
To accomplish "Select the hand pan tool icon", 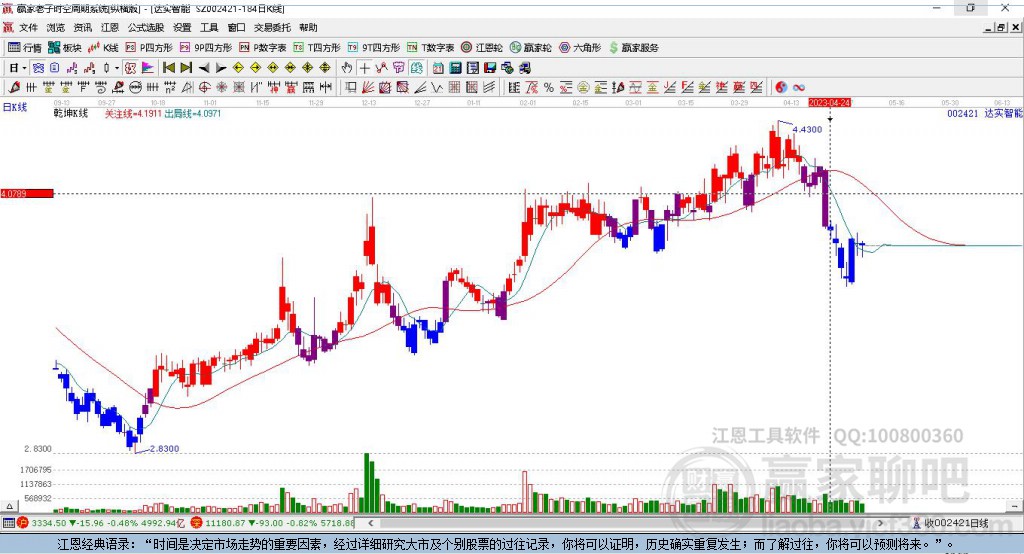I will coord(347,68).
